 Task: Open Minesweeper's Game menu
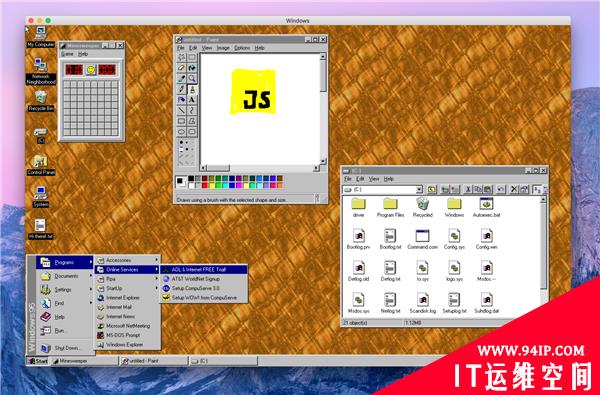(67, 54)
